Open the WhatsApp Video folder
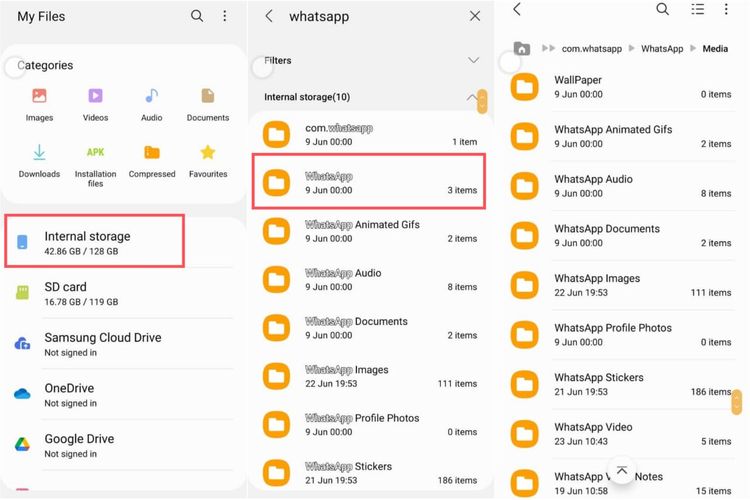 621,434
